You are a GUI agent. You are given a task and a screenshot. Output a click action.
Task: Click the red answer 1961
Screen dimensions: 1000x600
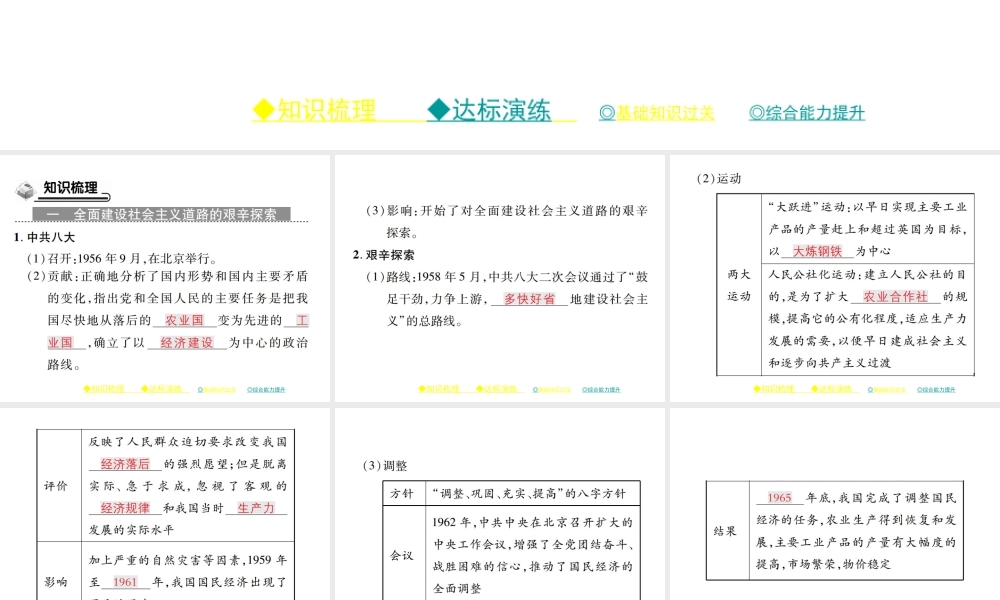(x=125, y=582)
